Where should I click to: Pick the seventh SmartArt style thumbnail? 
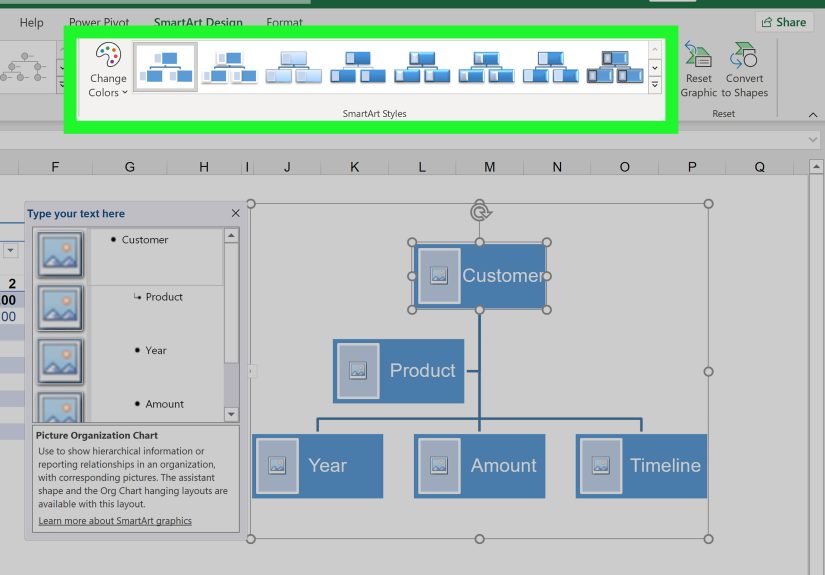[550, 67]
